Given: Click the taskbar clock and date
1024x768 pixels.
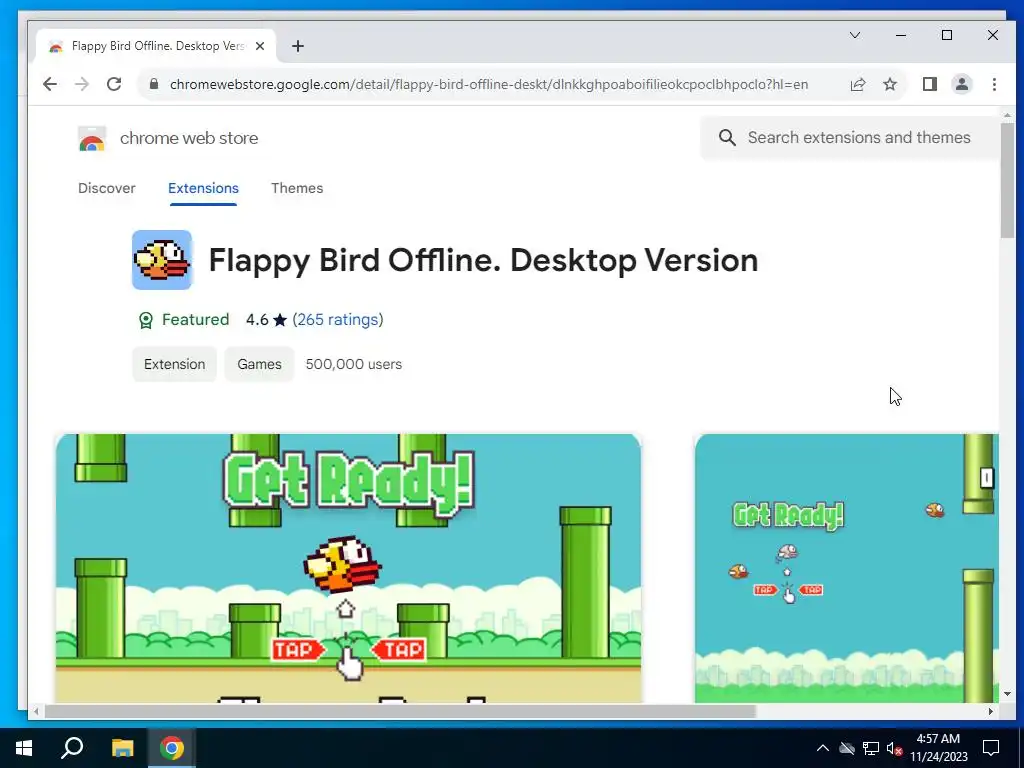Looking at the screenshot, I should [939, 748].
